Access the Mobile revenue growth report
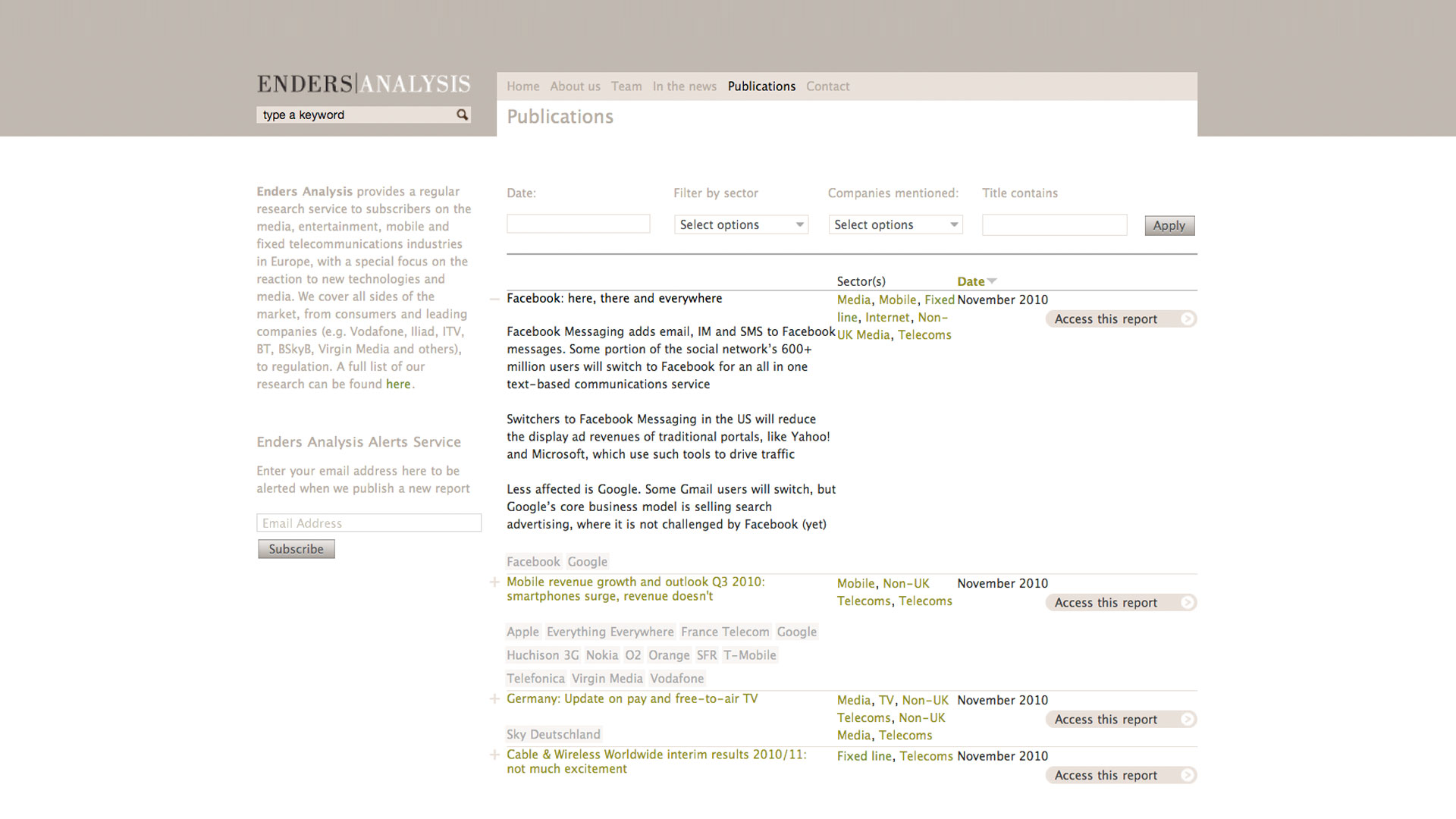The image size is (1456, 819). pyautogui.click(x=1121, y=603)
